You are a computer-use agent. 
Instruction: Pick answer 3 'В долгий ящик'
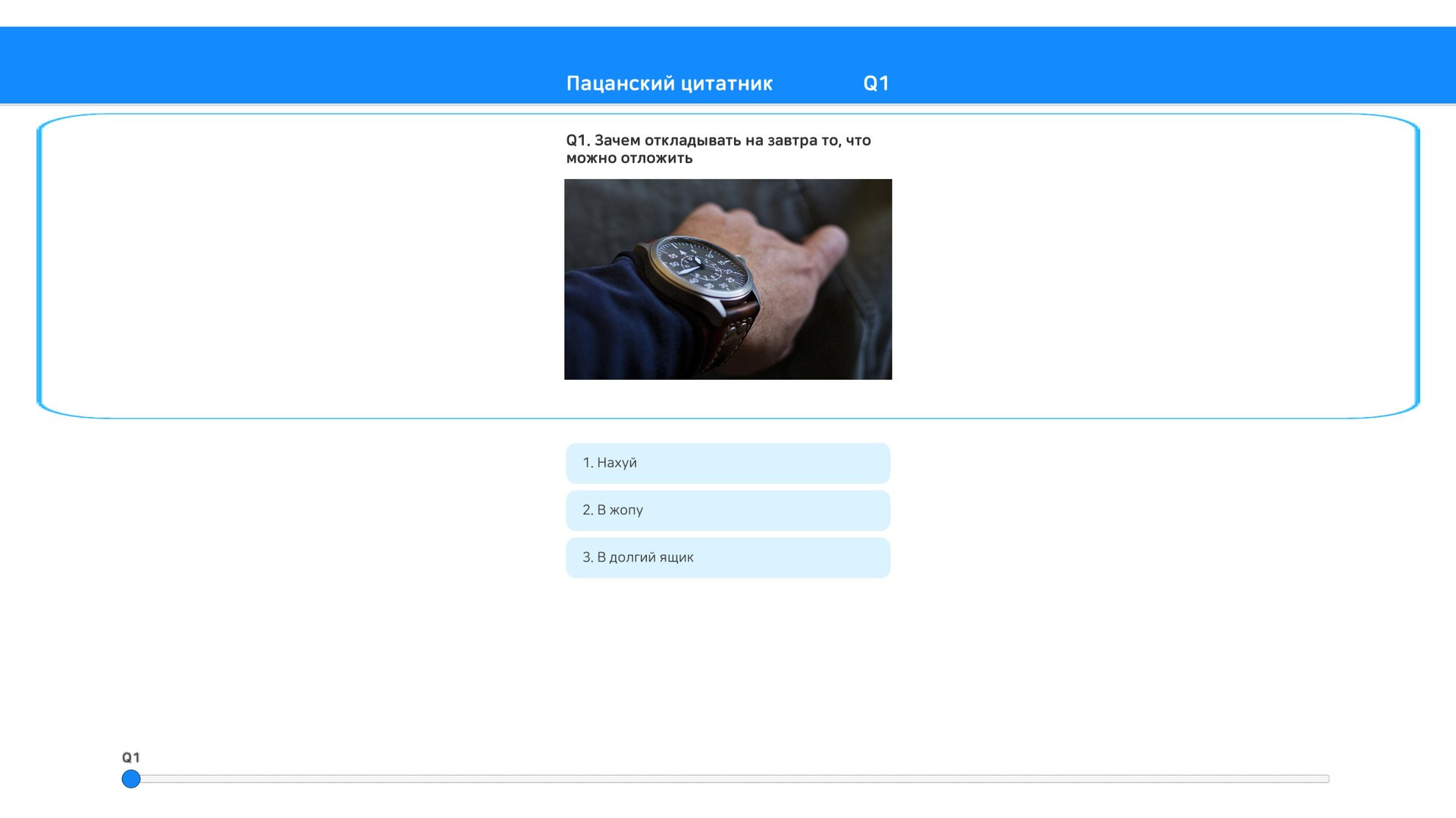click(x=727, y=557)
